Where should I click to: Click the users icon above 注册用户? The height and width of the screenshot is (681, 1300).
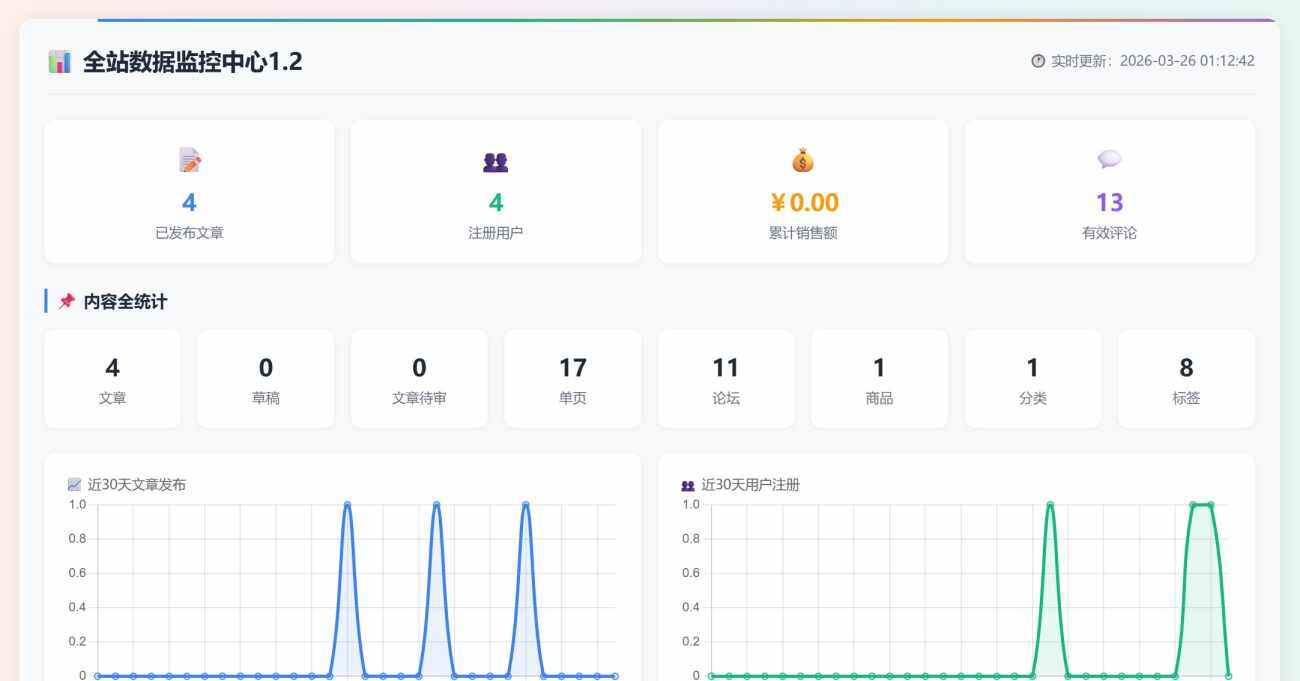pos(497,160)
